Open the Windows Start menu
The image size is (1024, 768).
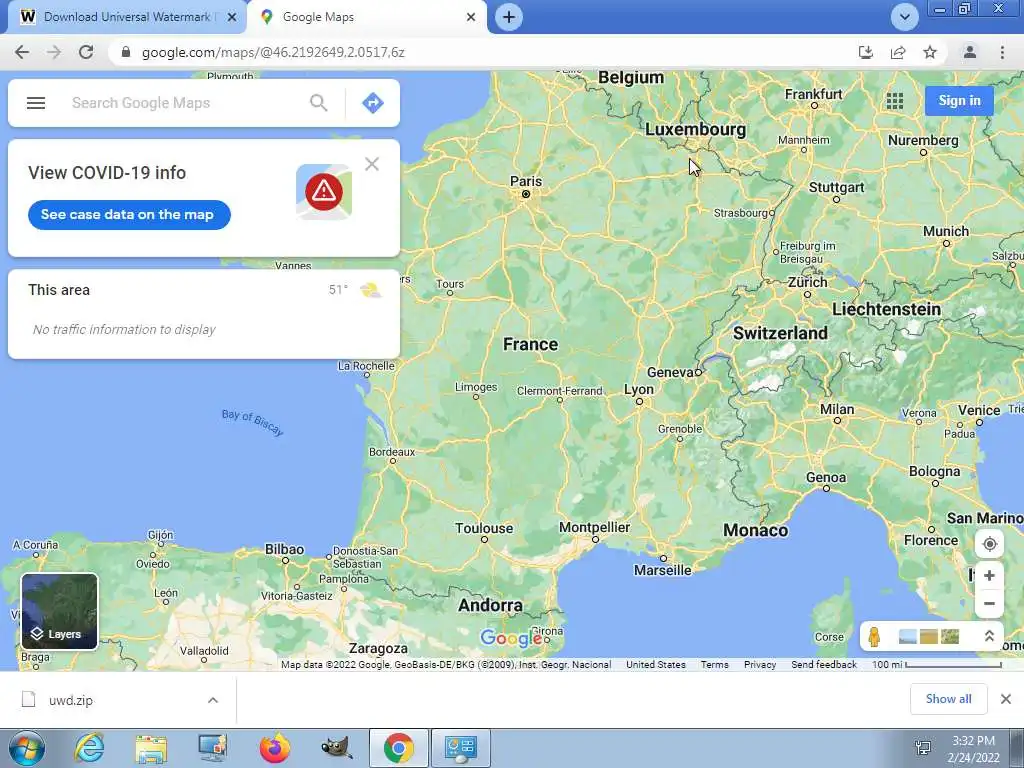point(27,748)
